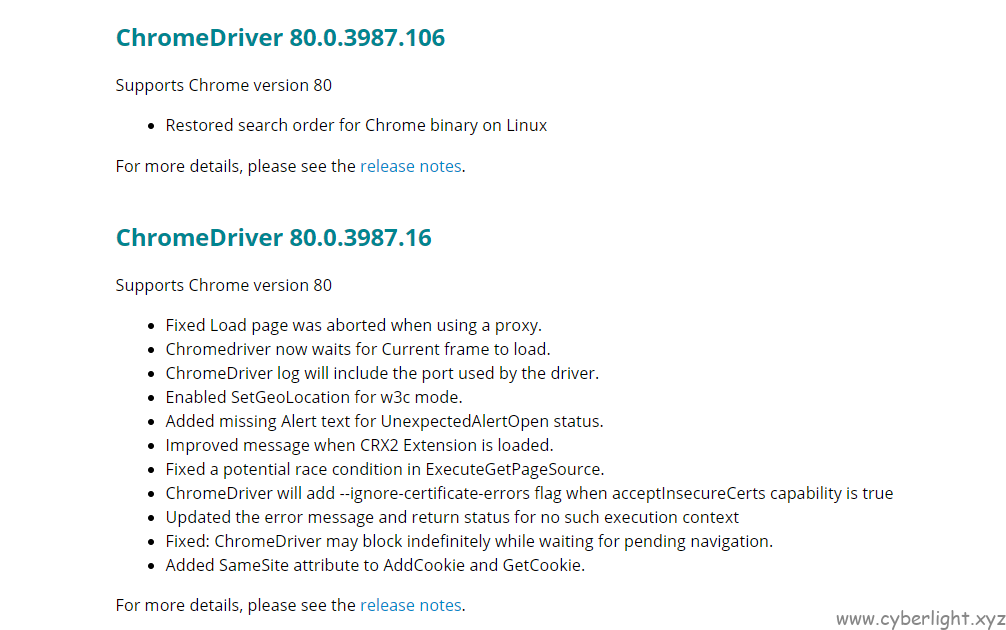Viewport: 1006px width, 630px height.
Task: Click the --ignore-certificate-errors flag line
Action: (529, 493)
